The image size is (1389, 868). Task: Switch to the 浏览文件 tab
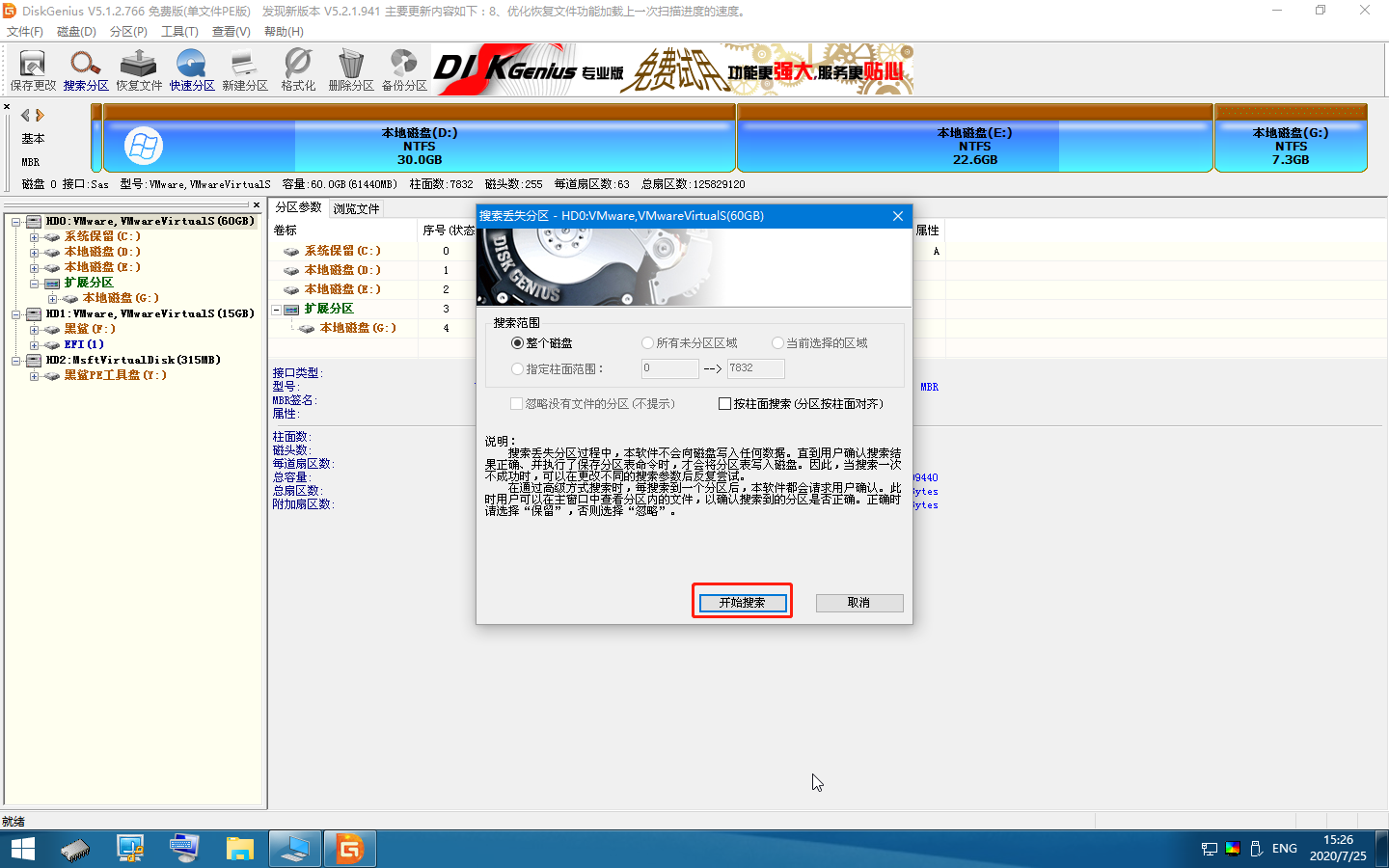[356, 208]
